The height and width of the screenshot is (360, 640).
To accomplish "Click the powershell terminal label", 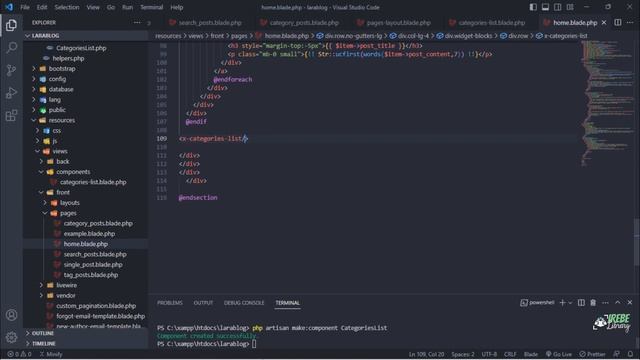I will pos(537,302).
